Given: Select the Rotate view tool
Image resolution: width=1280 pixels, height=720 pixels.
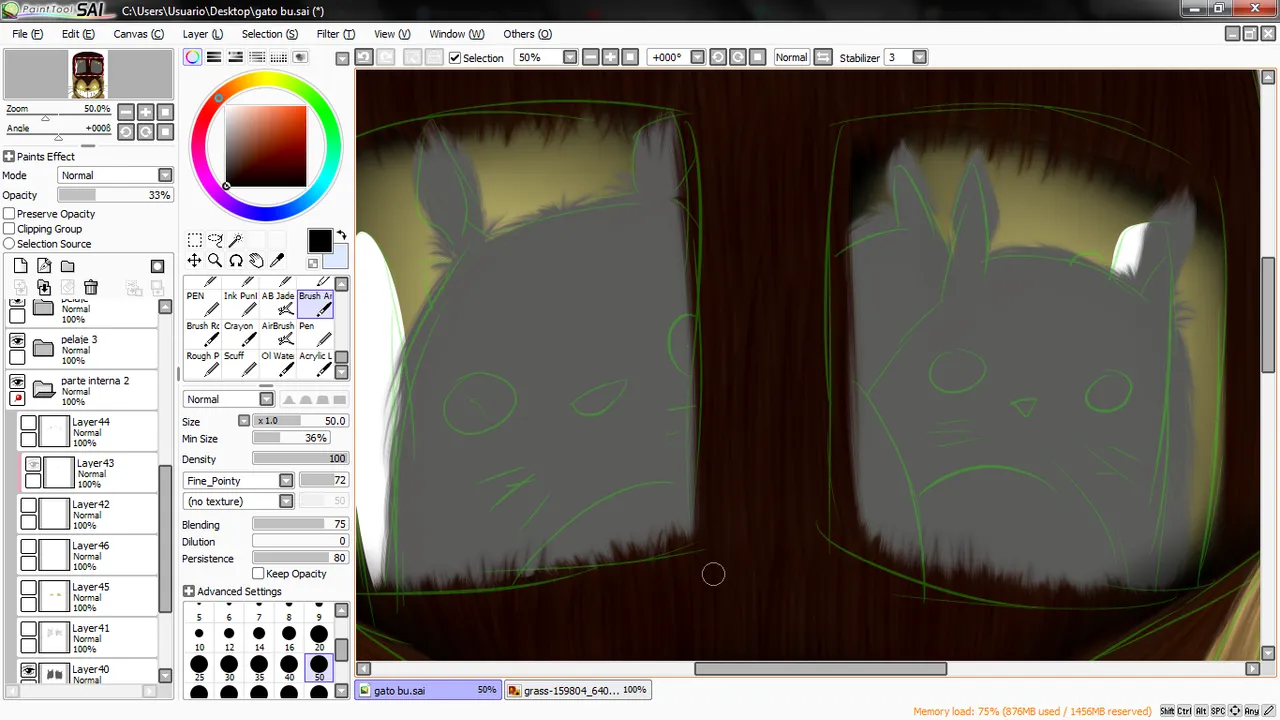Looking at the screenshot, I should [x=236, y=260].
